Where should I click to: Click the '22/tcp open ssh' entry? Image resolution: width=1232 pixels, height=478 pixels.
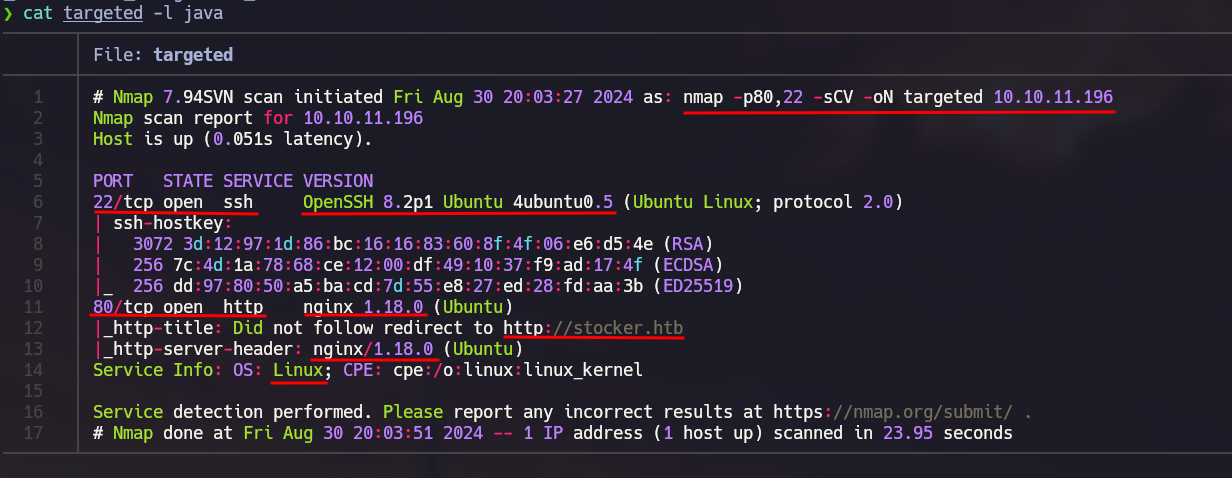coord(173,203)
